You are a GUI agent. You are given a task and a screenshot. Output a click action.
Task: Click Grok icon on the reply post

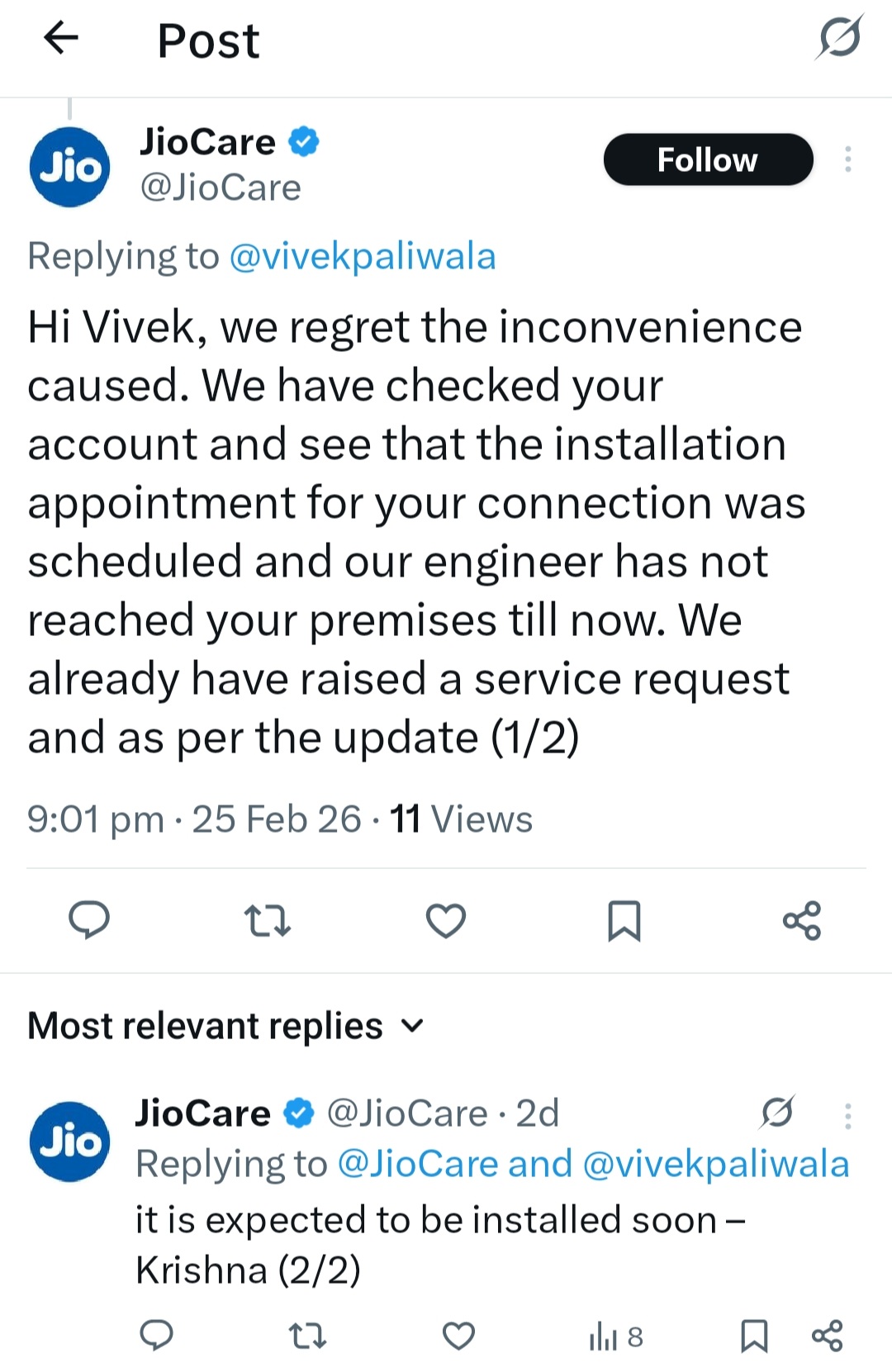pyautogui.click(x=777, y=1113)
